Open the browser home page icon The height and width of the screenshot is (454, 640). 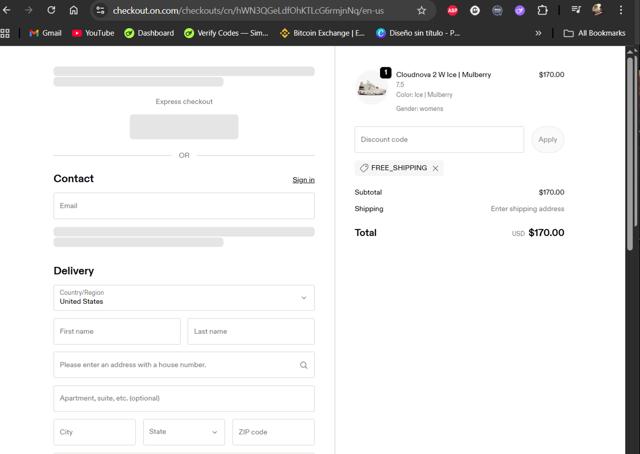(73, 10)
